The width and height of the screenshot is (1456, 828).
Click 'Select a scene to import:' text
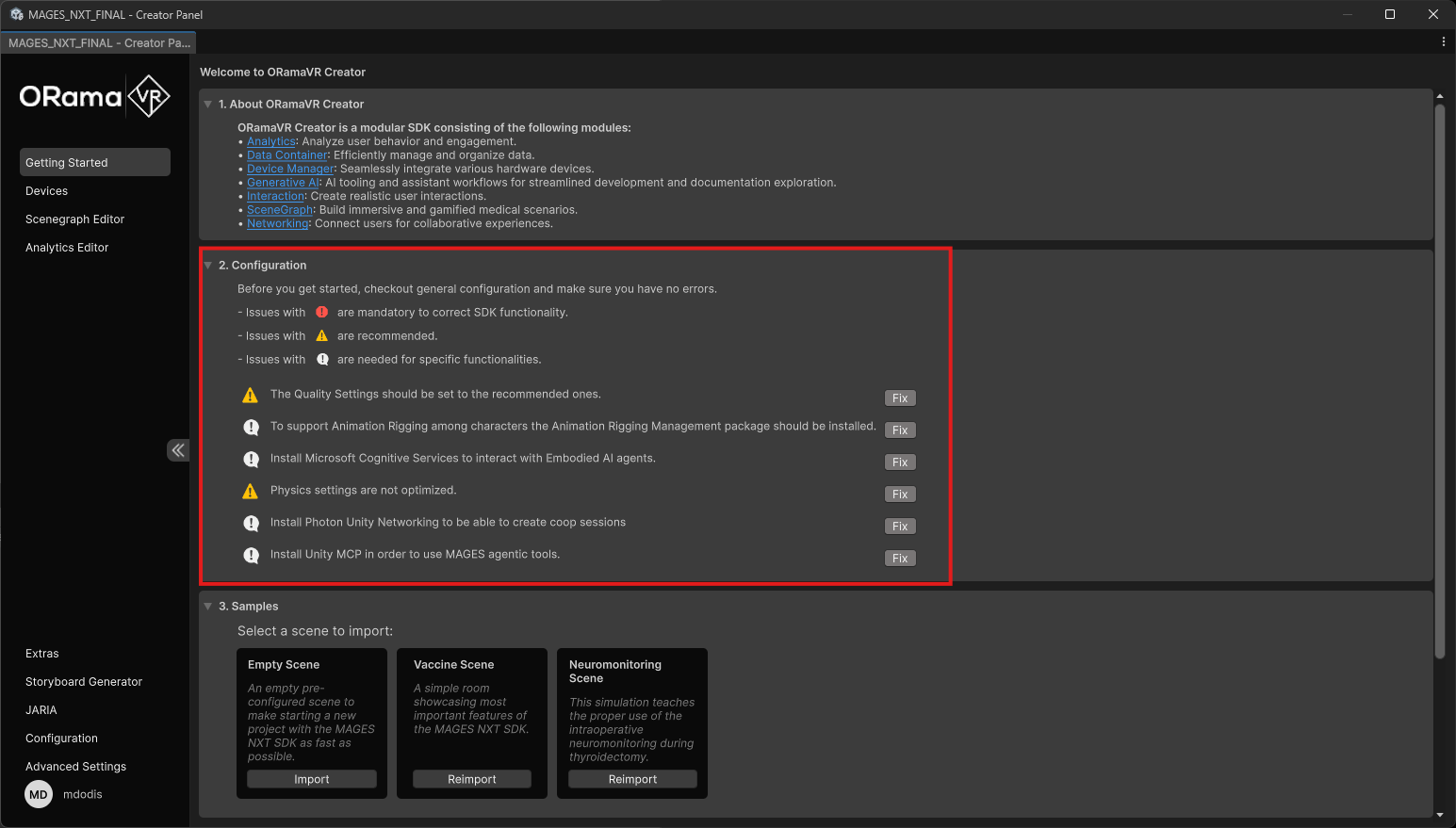315,631
